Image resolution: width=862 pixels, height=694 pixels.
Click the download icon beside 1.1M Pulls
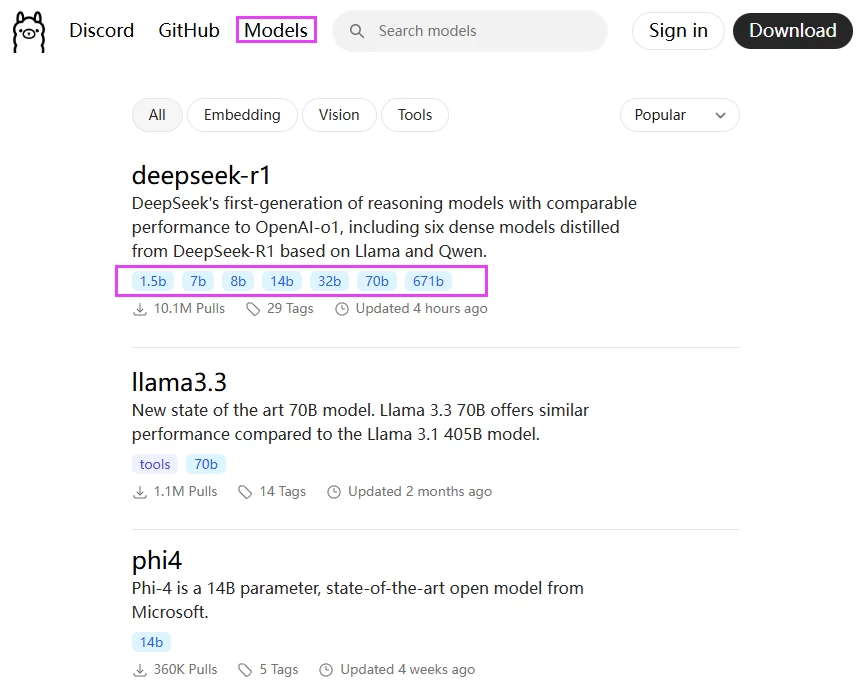pos(137,491)
